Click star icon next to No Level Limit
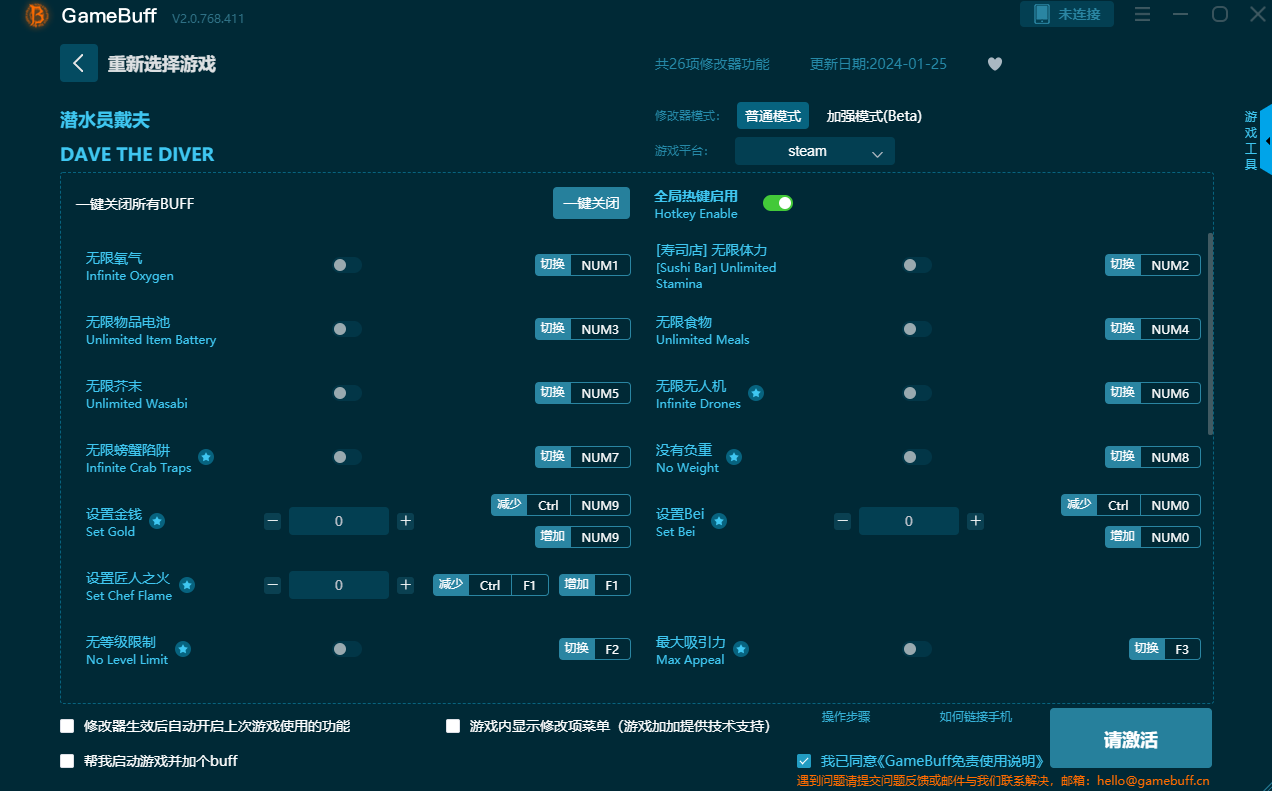Image resolution: width=1272 pixels, height=791 pixels. pyautogui.click(x=184, y=649)
